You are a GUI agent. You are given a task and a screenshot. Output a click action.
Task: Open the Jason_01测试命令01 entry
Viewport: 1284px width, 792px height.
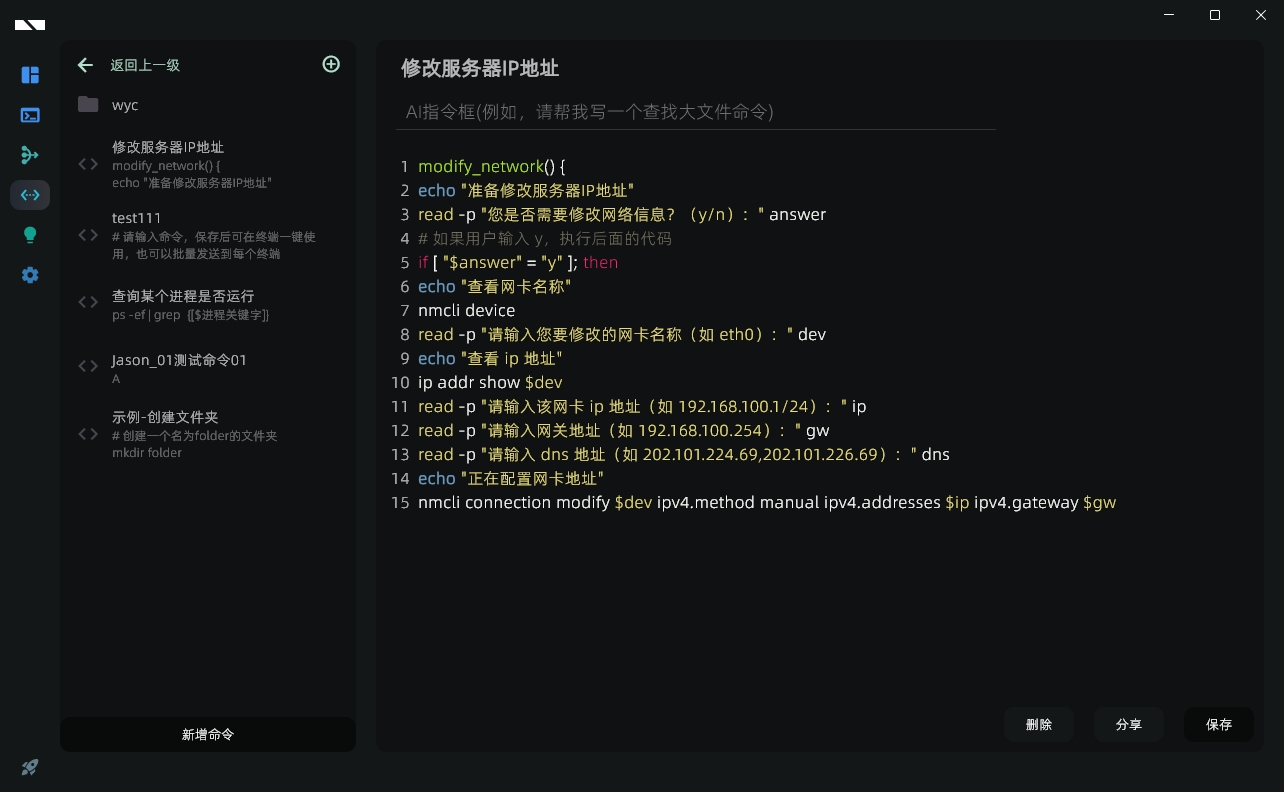click(179, 360)
